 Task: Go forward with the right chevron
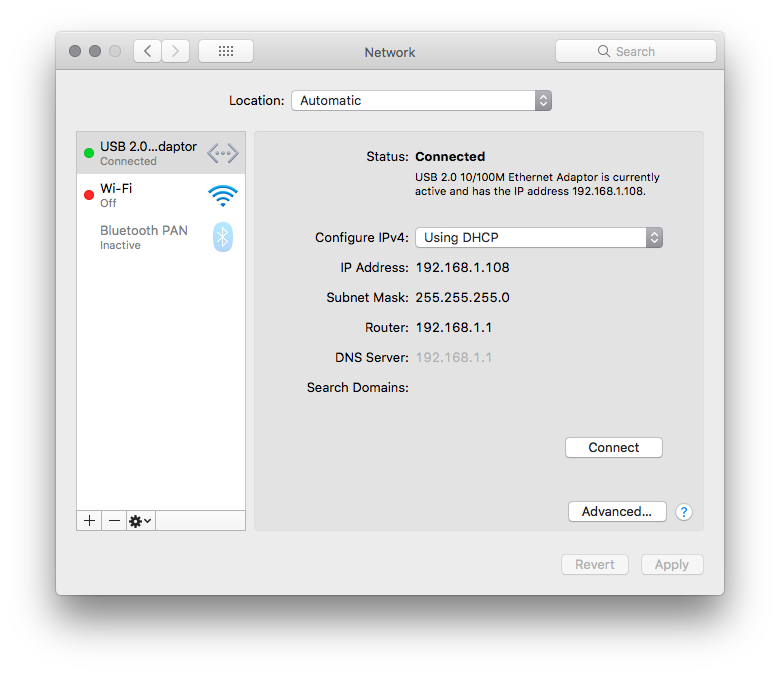175,51
